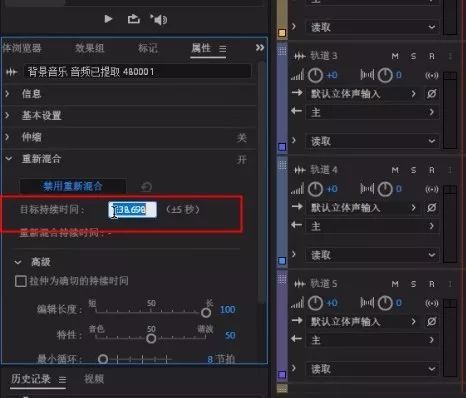The height and width of the screenshot is (398, 466).
Task: Click the 轨道 3 pan knob
Action: [385, 76]
